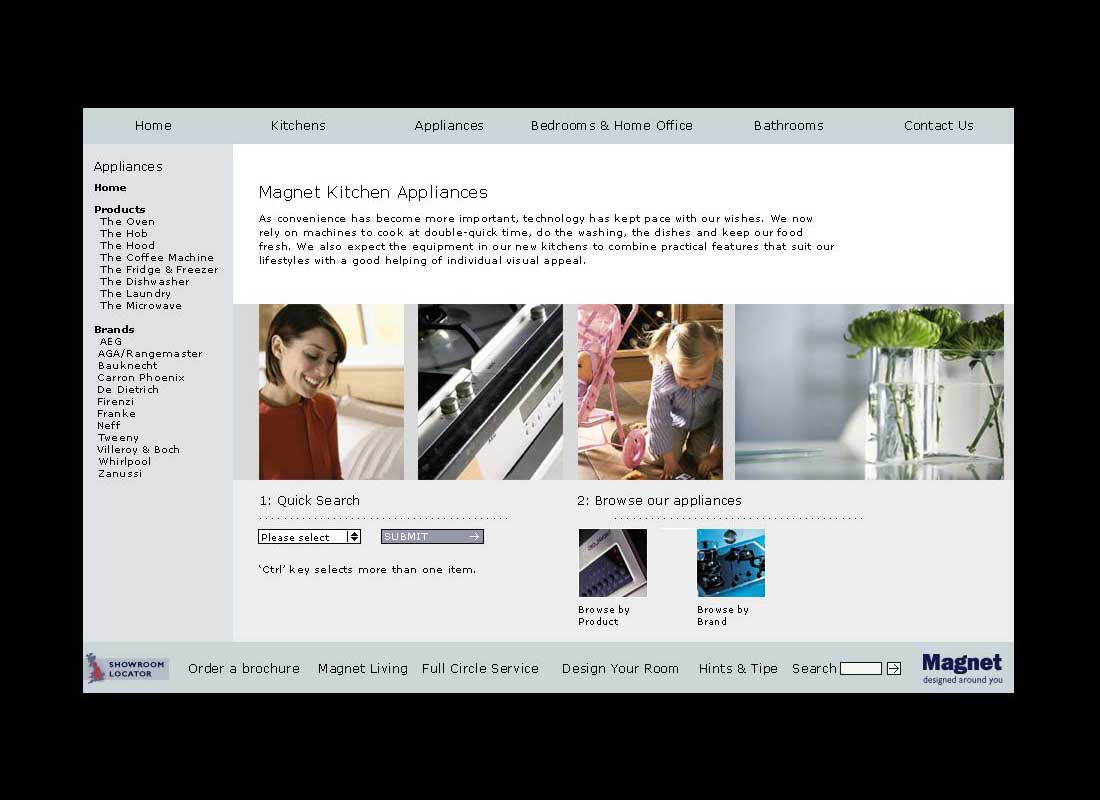Viewport: 1100px width, 800px height.
Task: Open The Fridge & Freezer link
Action: (159, 269)
